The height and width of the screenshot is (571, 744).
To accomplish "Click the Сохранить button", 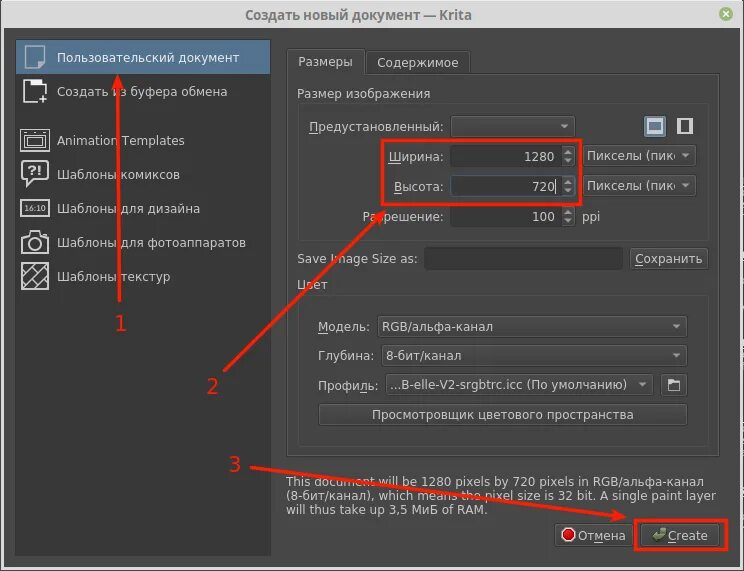I will 669,259.
